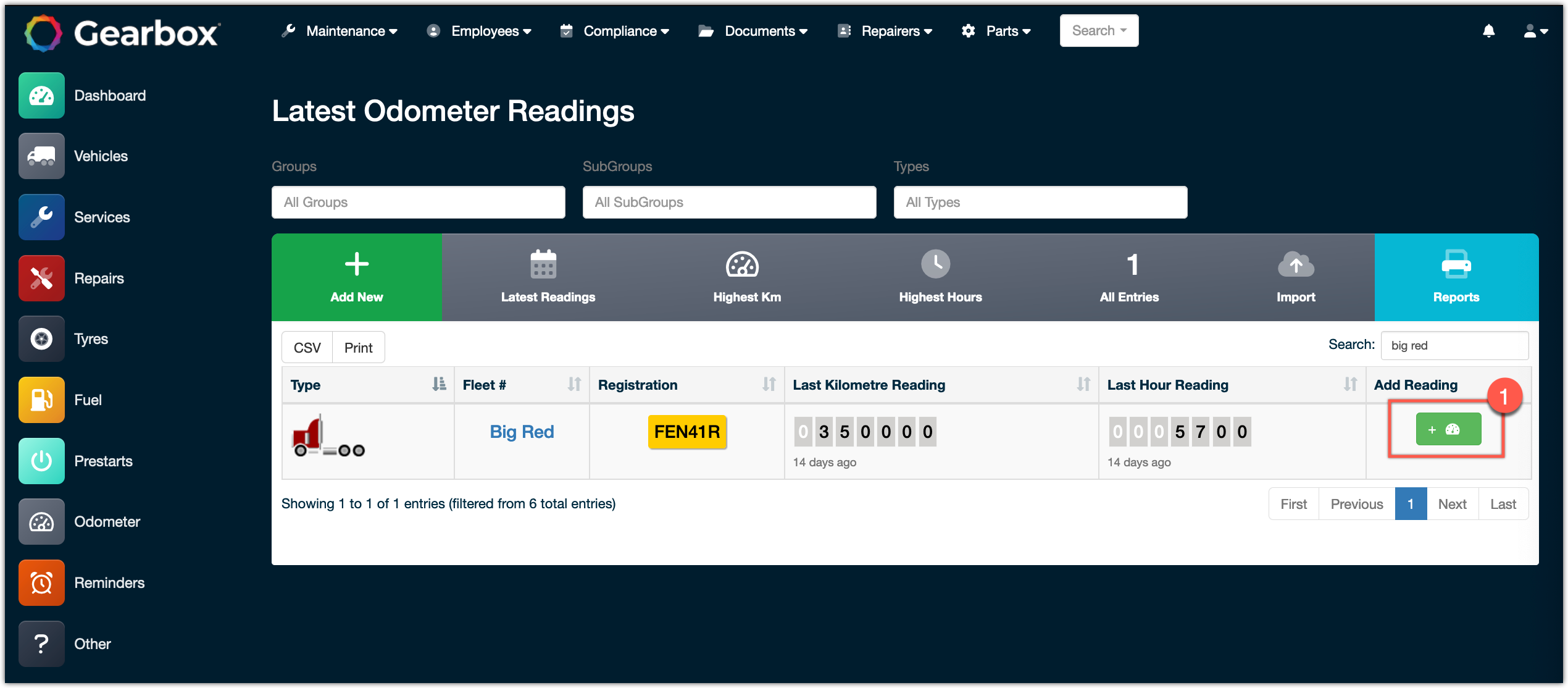The image size is (1568, 688).
Task: Toggle sort on the Registration column
Action: (769, 384)
